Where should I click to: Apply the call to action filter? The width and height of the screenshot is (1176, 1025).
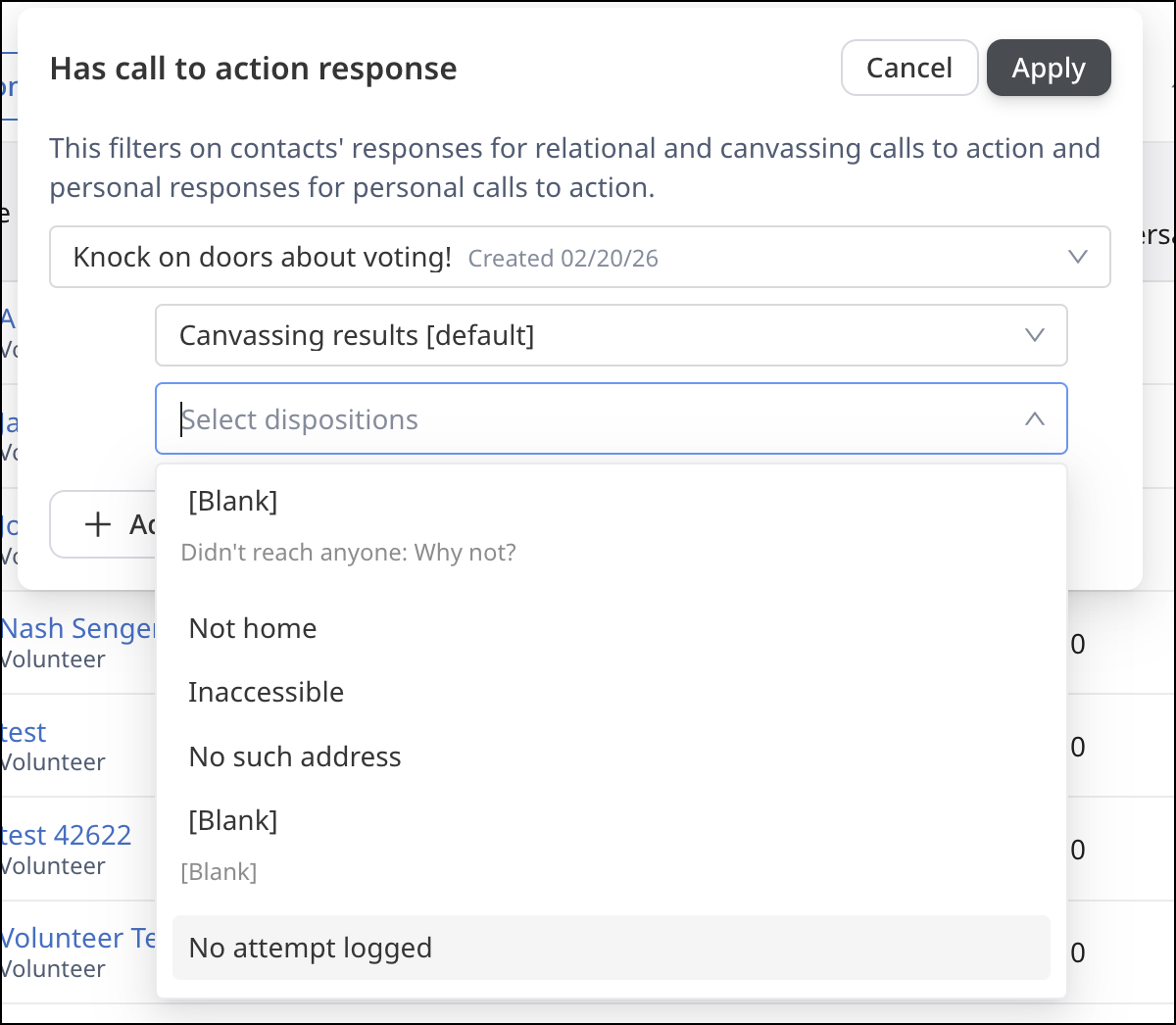coord(1049,68)
